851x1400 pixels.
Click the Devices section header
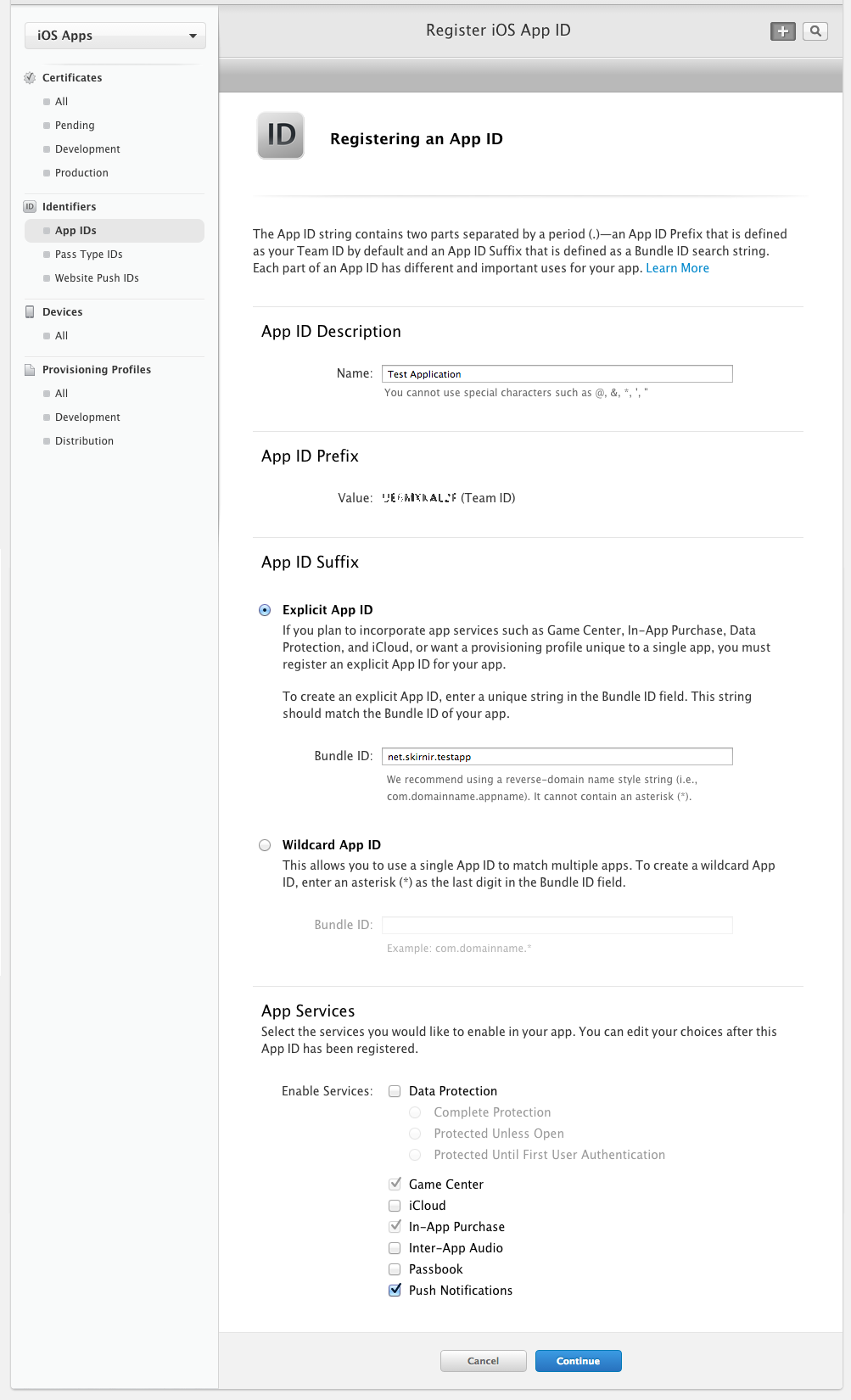(62, 312)
